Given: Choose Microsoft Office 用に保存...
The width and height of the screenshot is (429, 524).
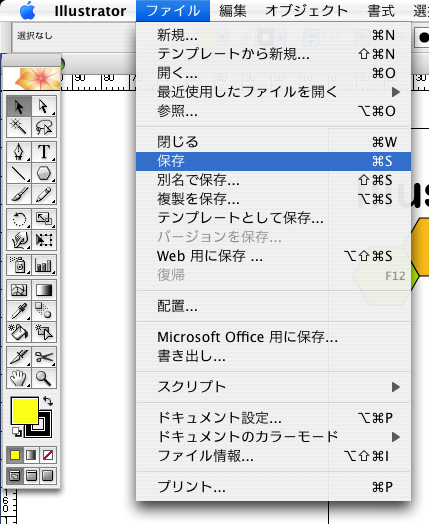Looking at the screenshot, I should [273, 337].
